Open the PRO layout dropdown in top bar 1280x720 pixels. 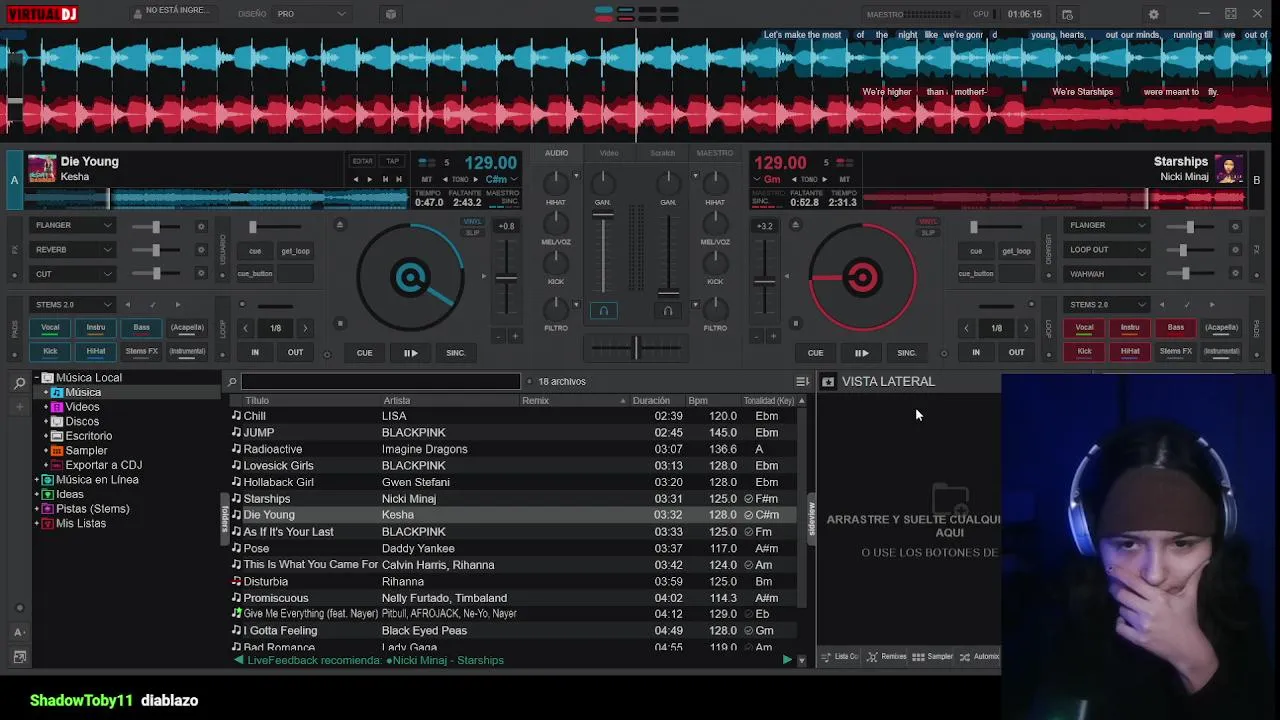coord(311,14)
